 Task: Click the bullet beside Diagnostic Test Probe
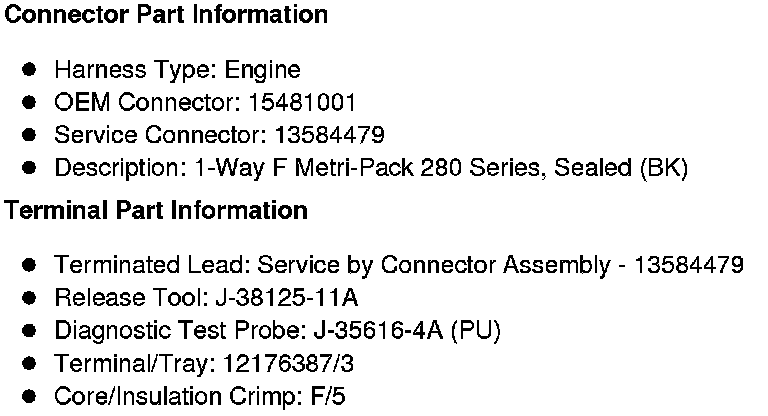(x=29, y=330)
